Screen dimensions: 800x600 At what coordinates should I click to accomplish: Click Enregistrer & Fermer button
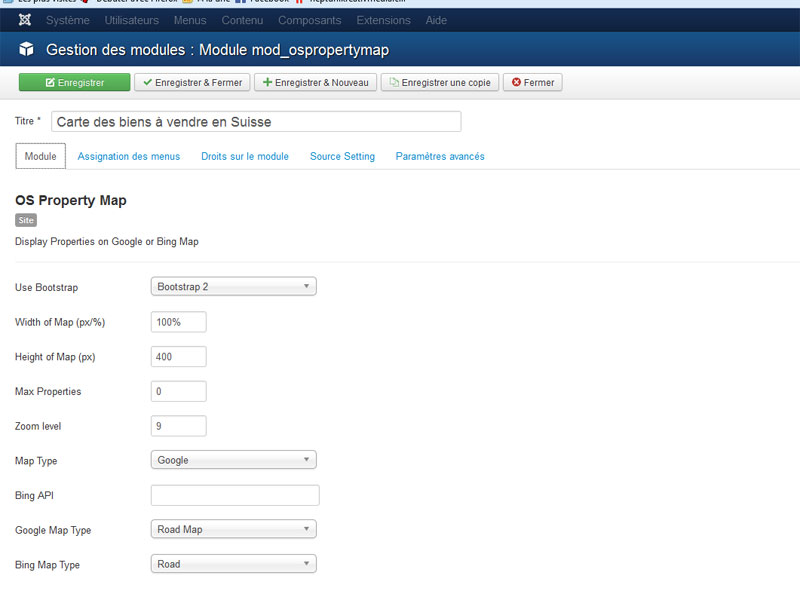[x=192, y=82]
